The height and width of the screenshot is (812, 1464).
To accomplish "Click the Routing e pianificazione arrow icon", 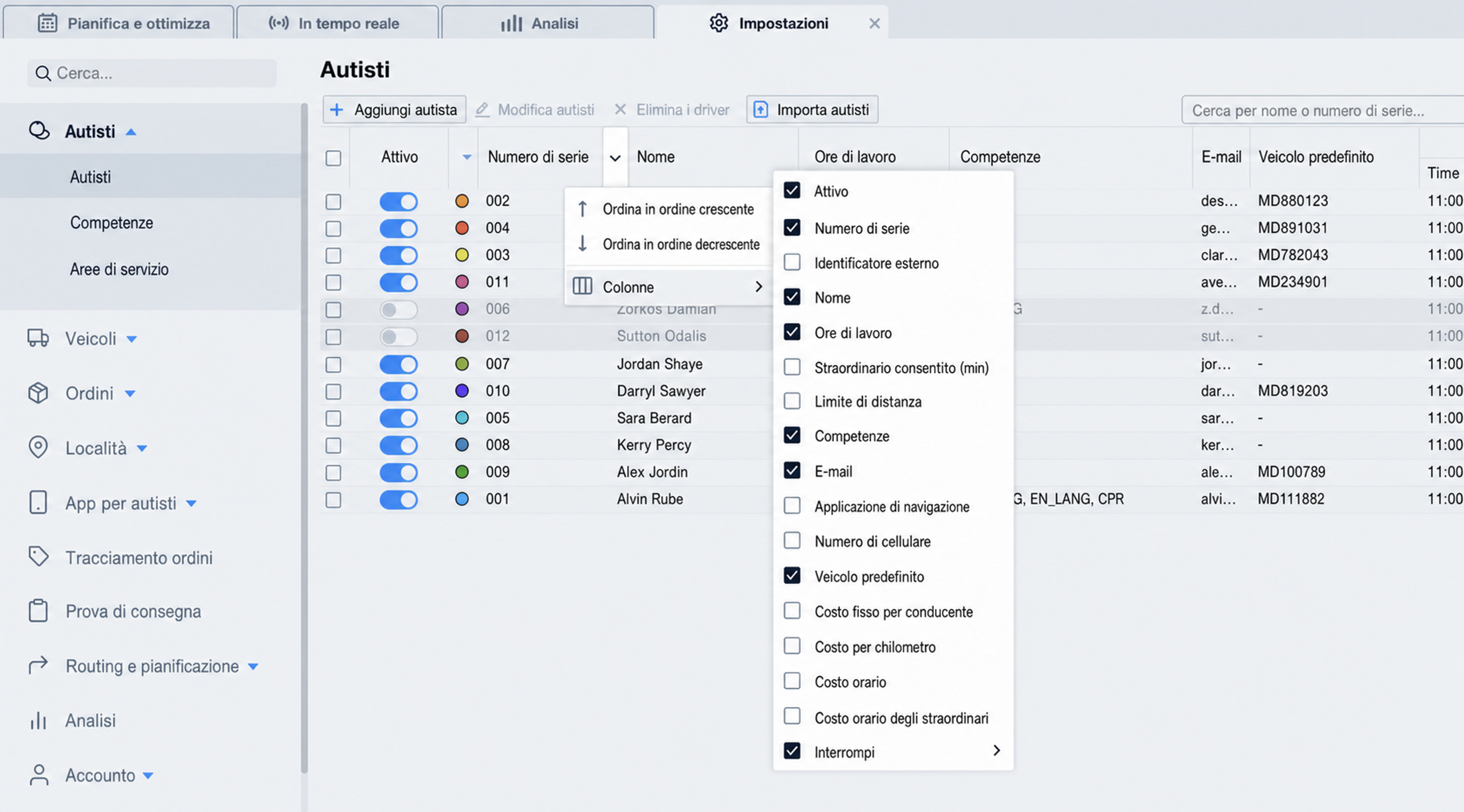I will tap(38, 665).
